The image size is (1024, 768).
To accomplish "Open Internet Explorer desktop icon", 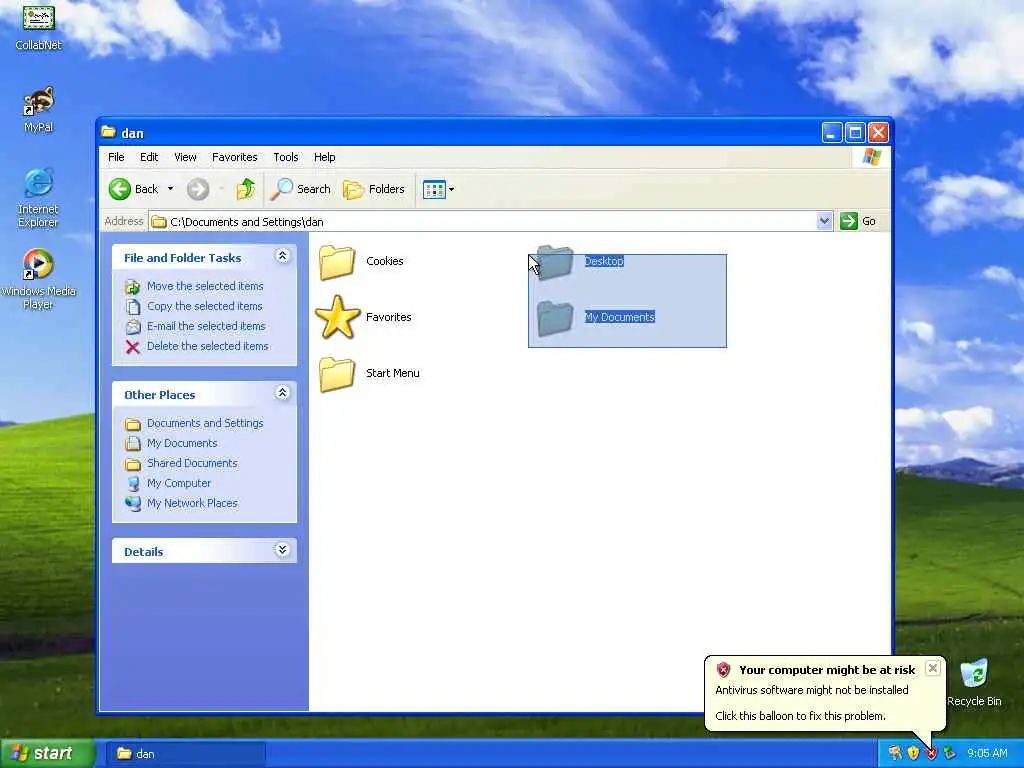I will click(39, 198).
